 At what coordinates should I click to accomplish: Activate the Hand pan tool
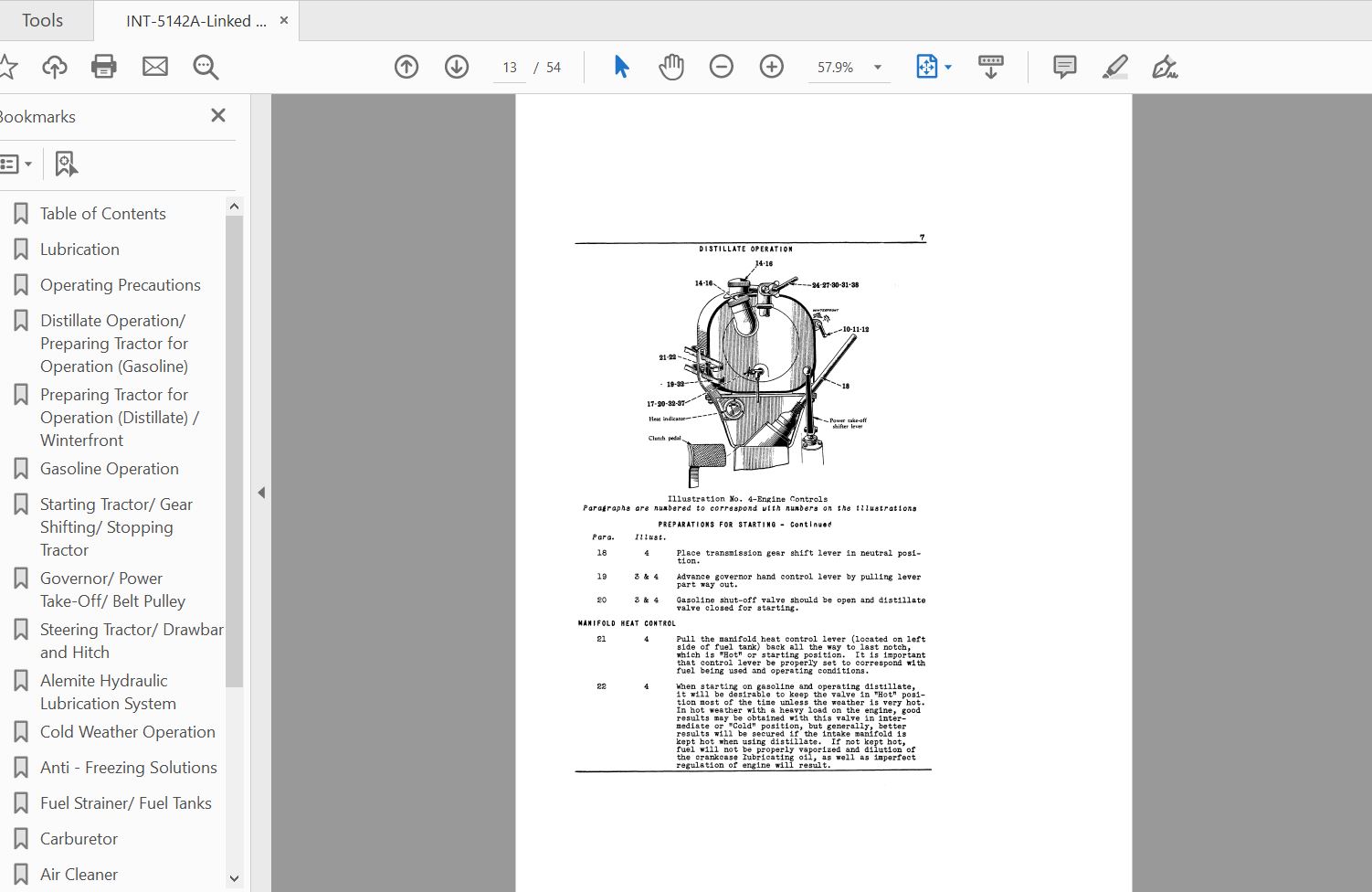click(671, 67)
